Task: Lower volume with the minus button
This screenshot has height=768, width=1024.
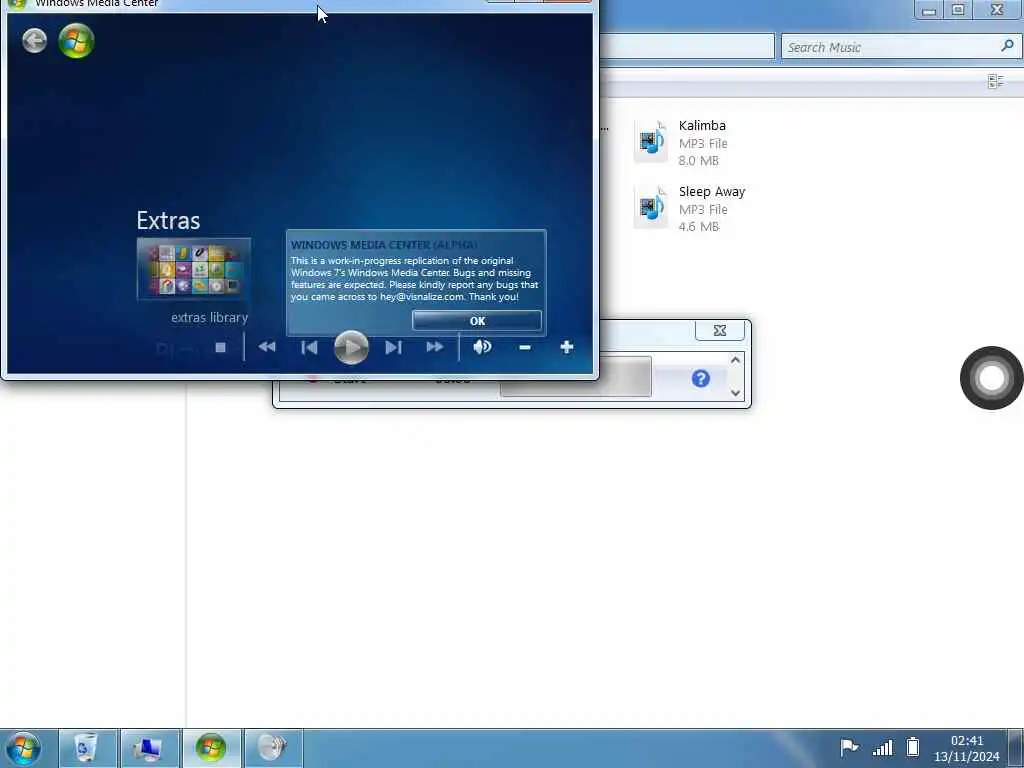Action: [524, 347]
